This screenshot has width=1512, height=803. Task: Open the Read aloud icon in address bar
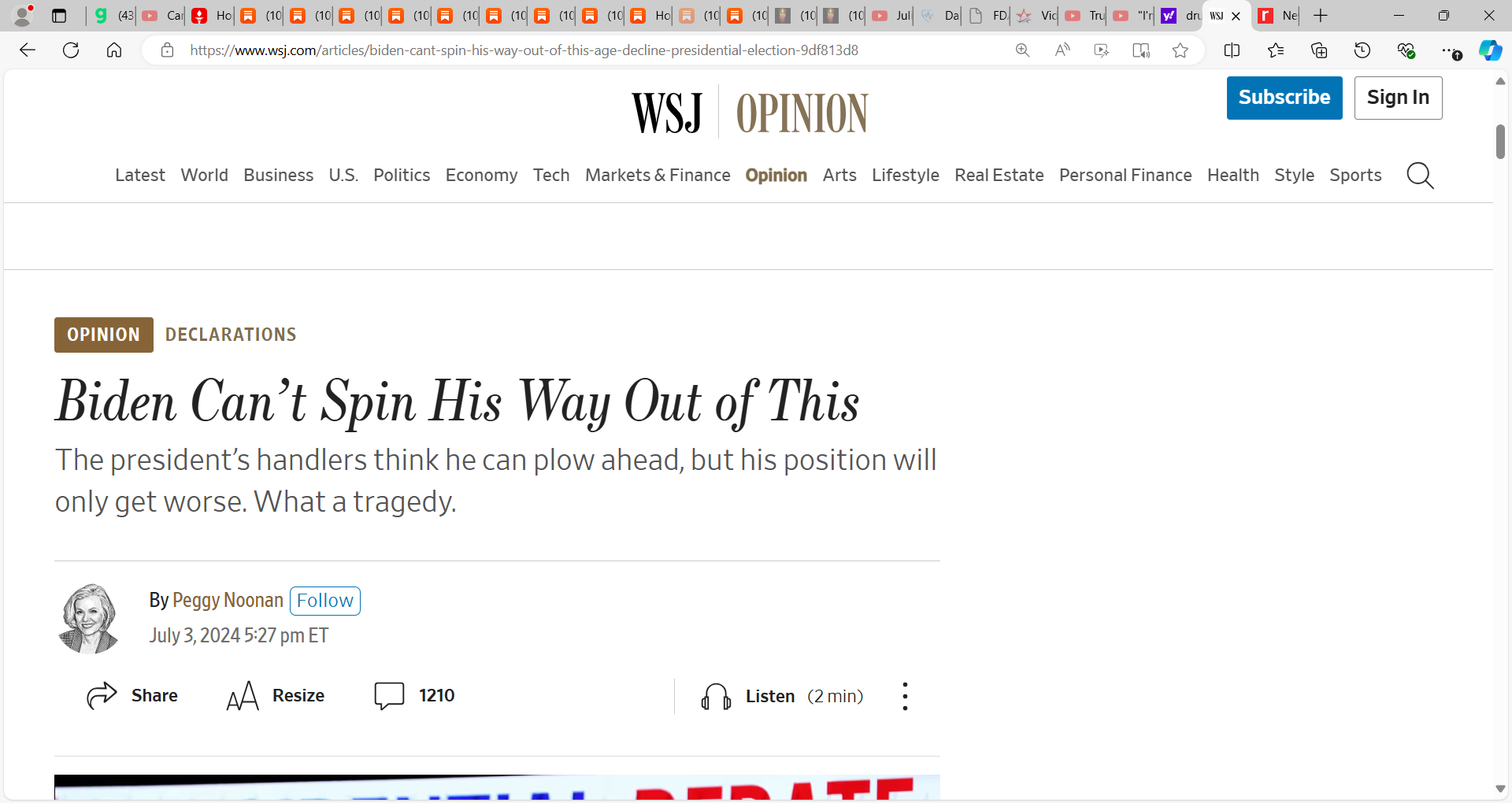(1062, 50)
